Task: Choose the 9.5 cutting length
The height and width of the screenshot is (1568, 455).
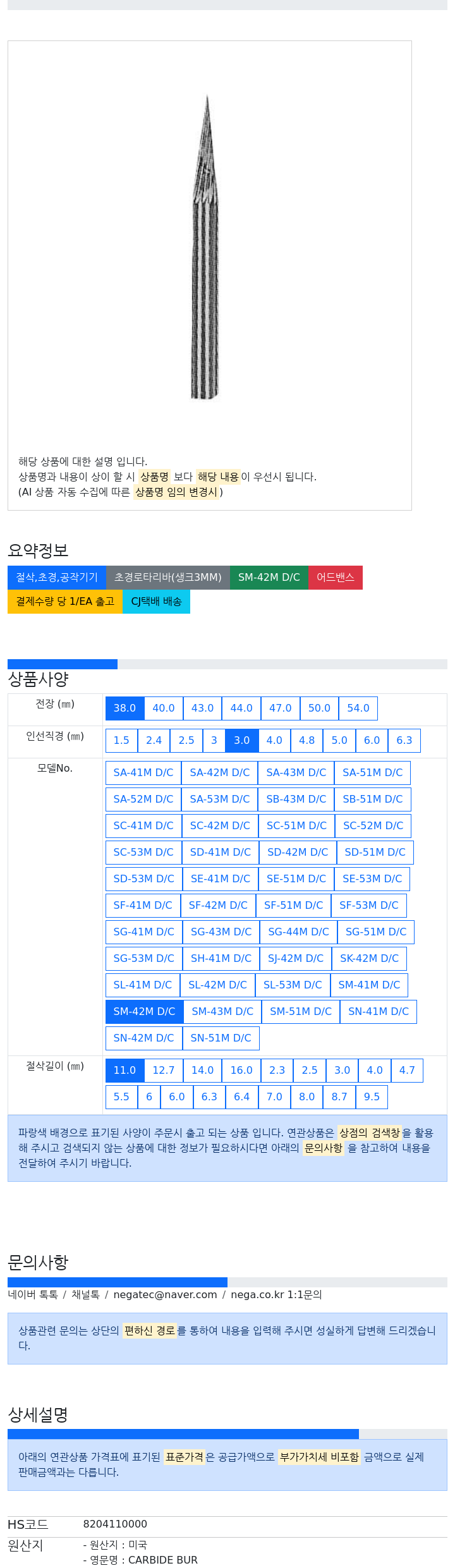Action: click(372, 1097)
